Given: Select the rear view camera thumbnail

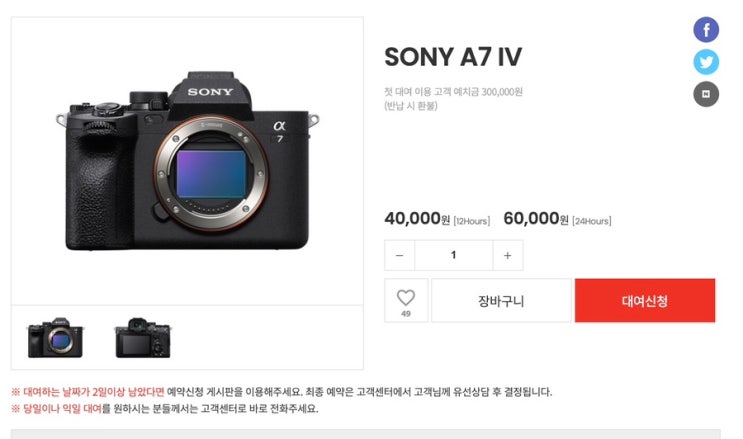Looking at the screenshot, I should (x=143, y=338).
